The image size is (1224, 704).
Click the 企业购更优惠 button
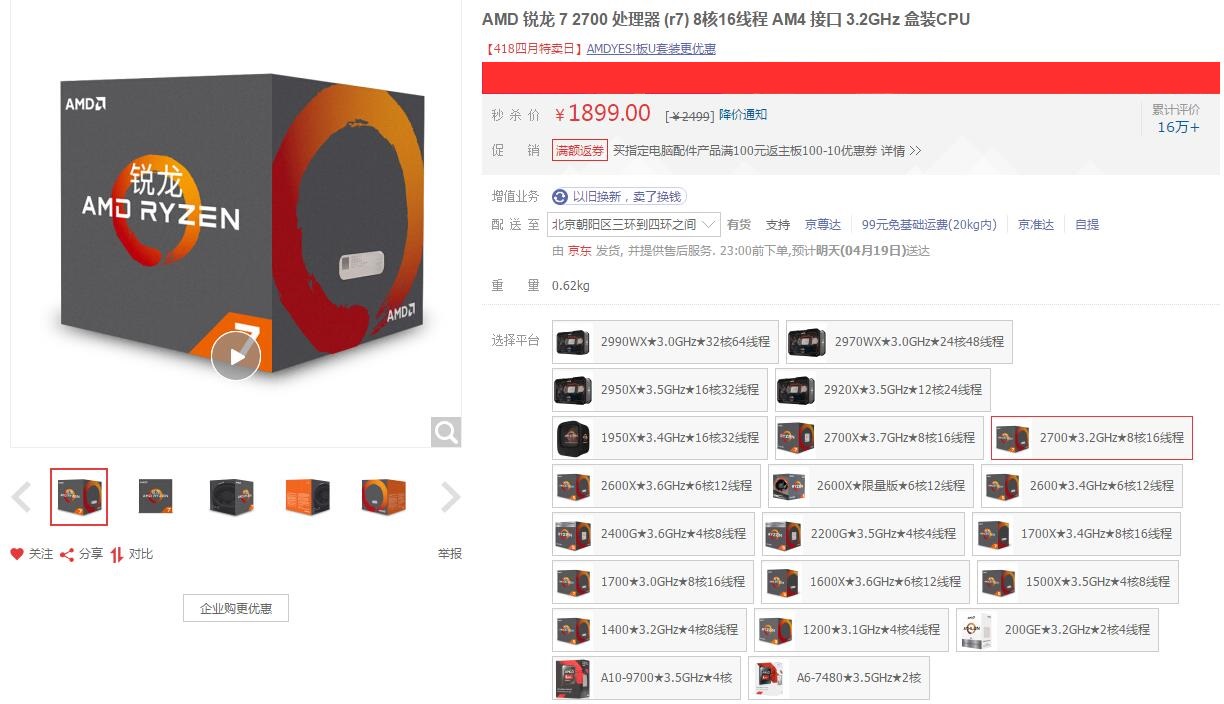tap(236, 608)
